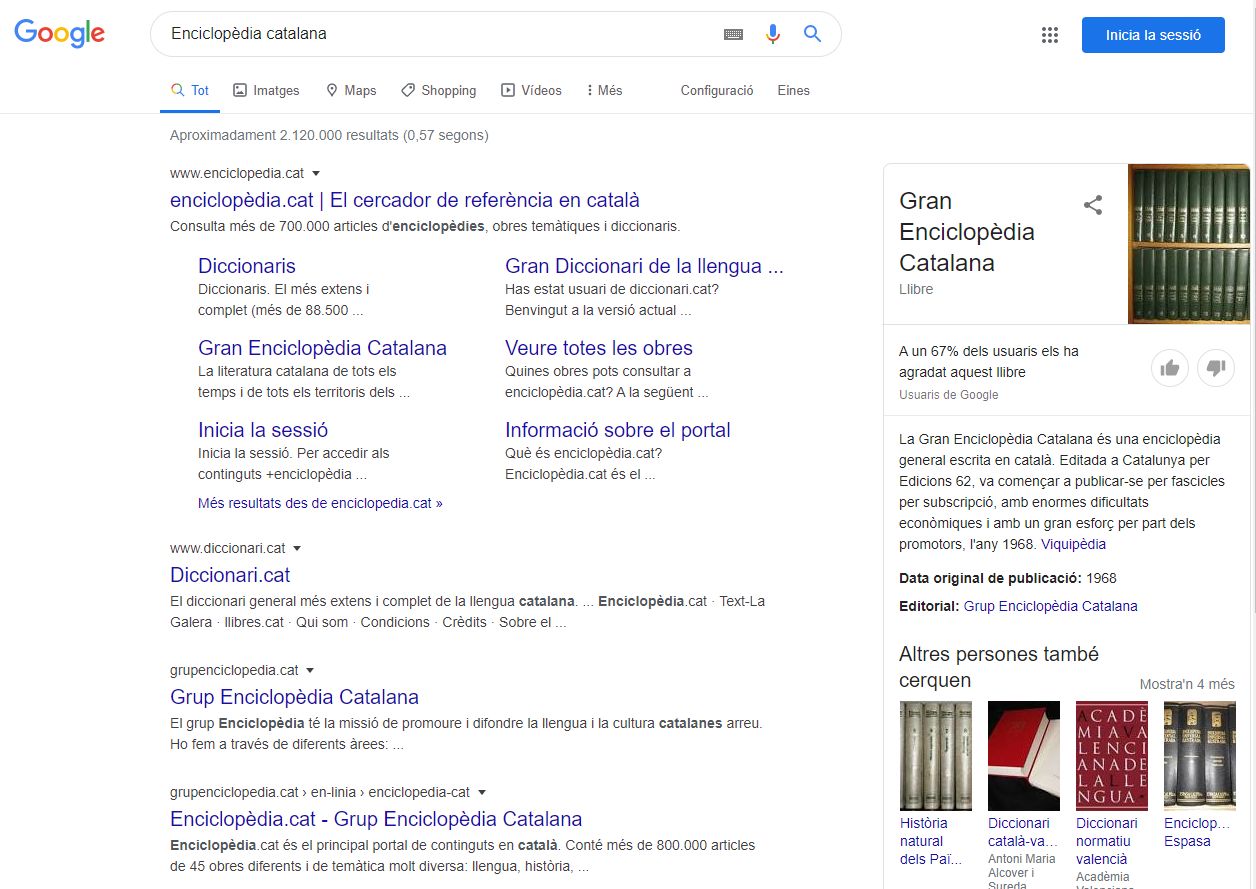Click the blue search magnifier icon
Viewport: 1256px width, 889px height.
[x=812, y=34]
